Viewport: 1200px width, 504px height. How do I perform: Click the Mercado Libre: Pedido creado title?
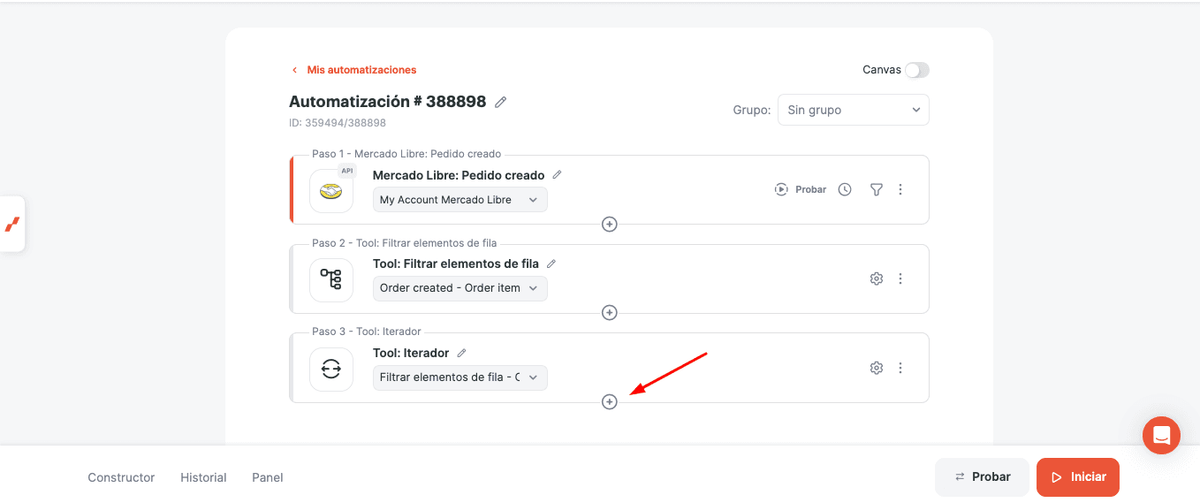click(459, 175)
